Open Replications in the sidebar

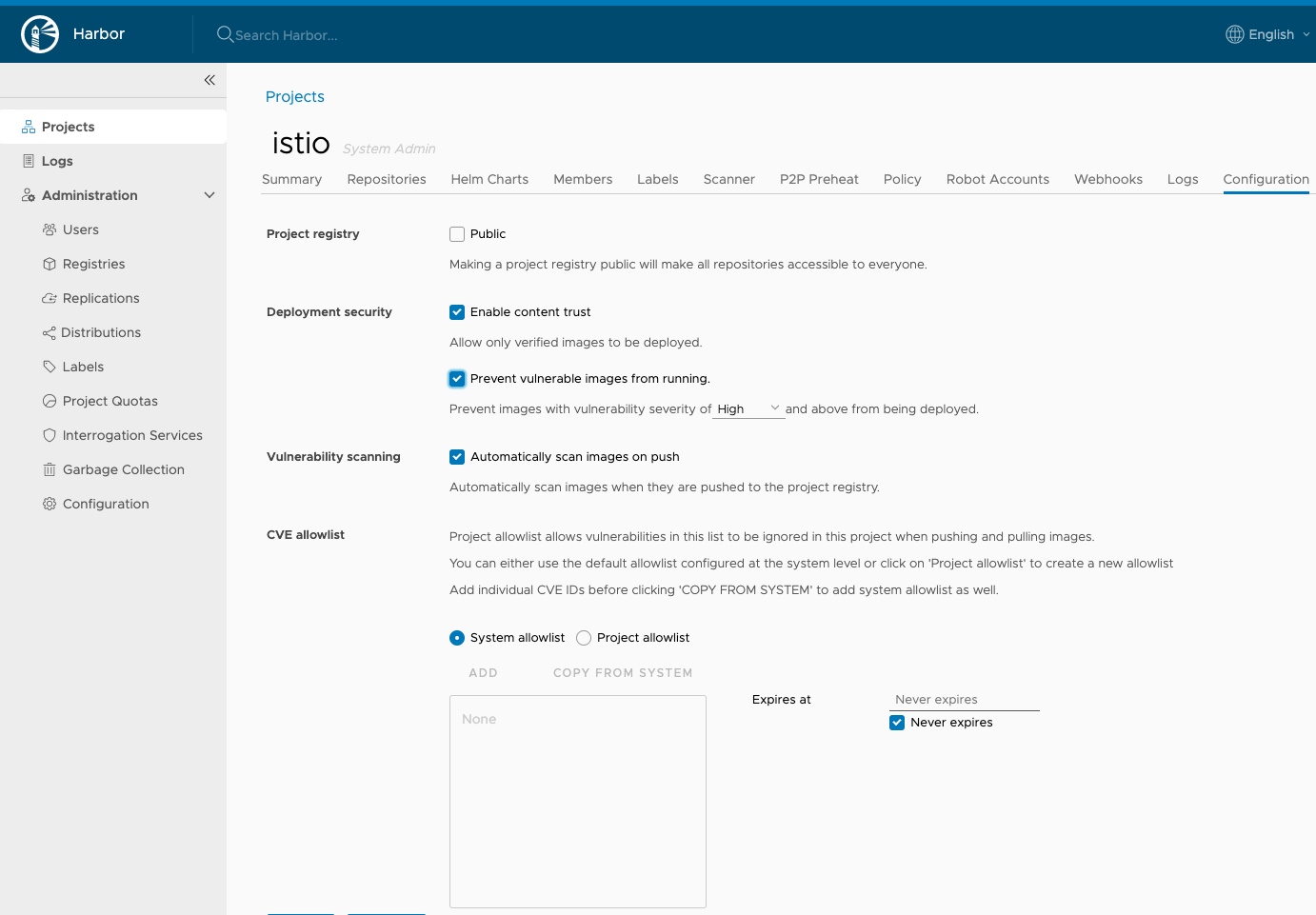pos(101,298)
